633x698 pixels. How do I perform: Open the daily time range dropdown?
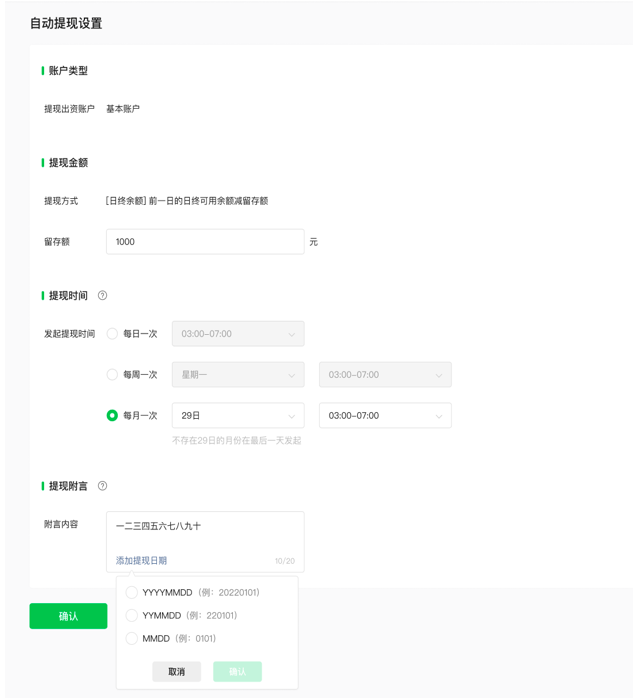(238, 334)
